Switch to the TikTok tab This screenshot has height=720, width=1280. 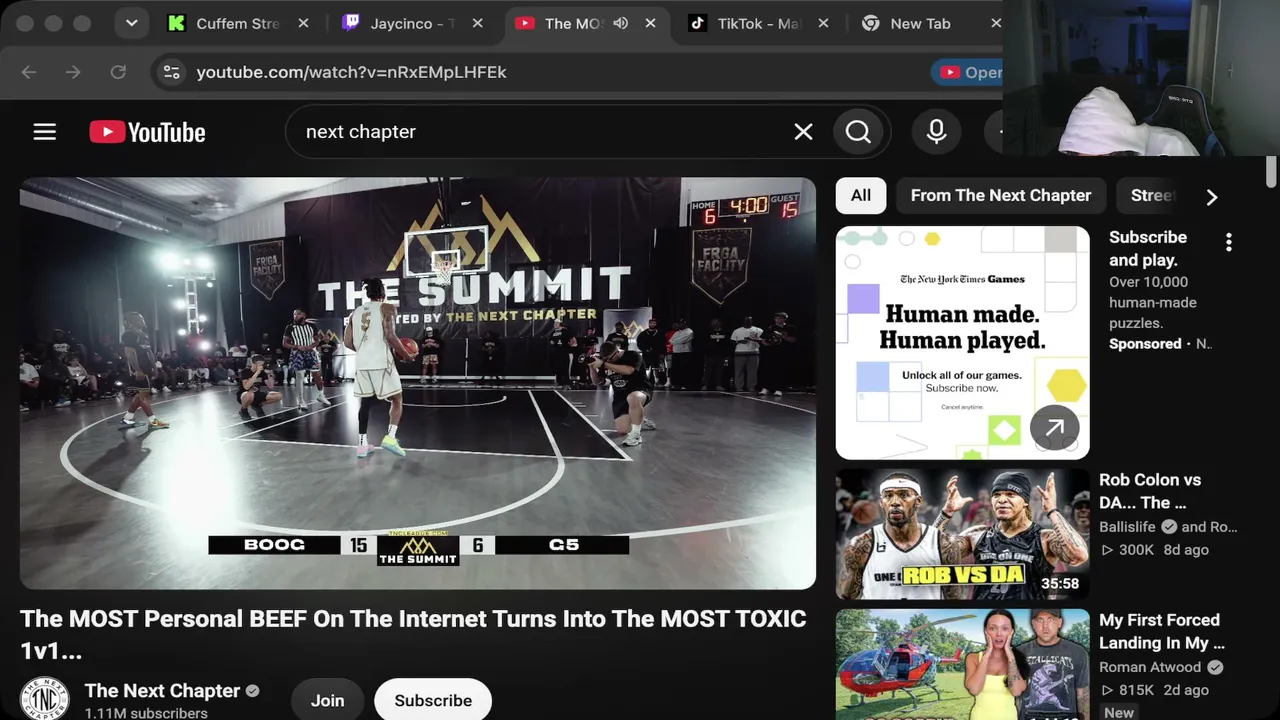(x=759, y=23)
